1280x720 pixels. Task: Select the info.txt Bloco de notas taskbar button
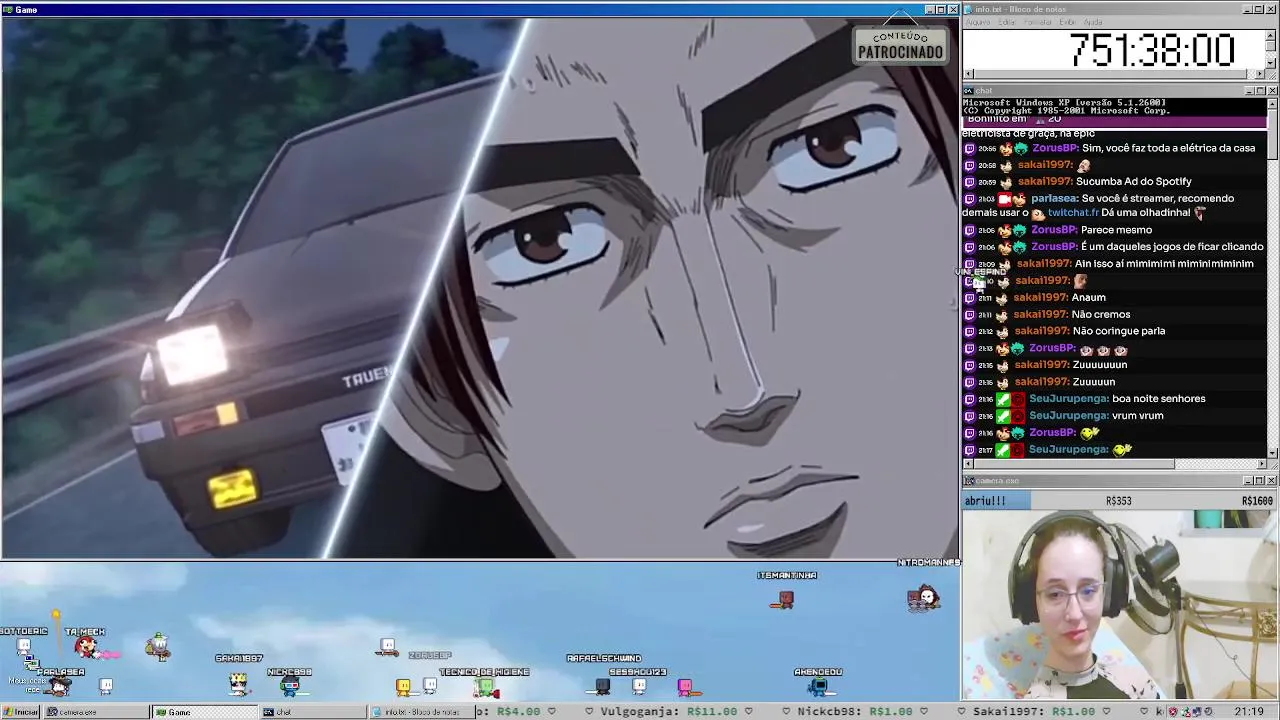click(x=421, y=712)
